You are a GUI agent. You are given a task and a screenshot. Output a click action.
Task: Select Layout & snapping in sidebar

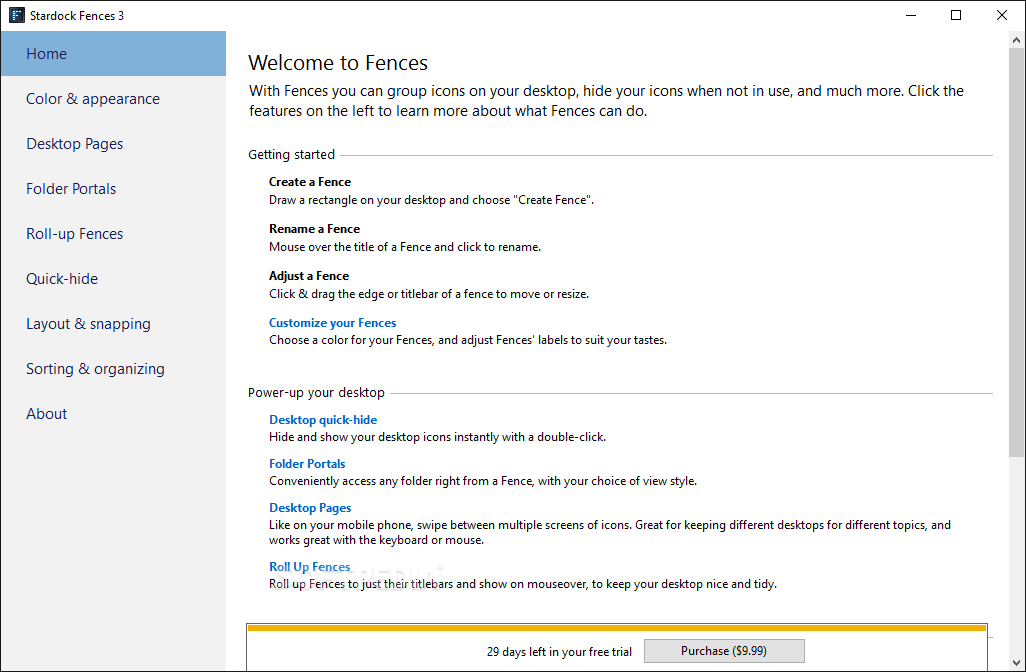click(x=113, y=324)
